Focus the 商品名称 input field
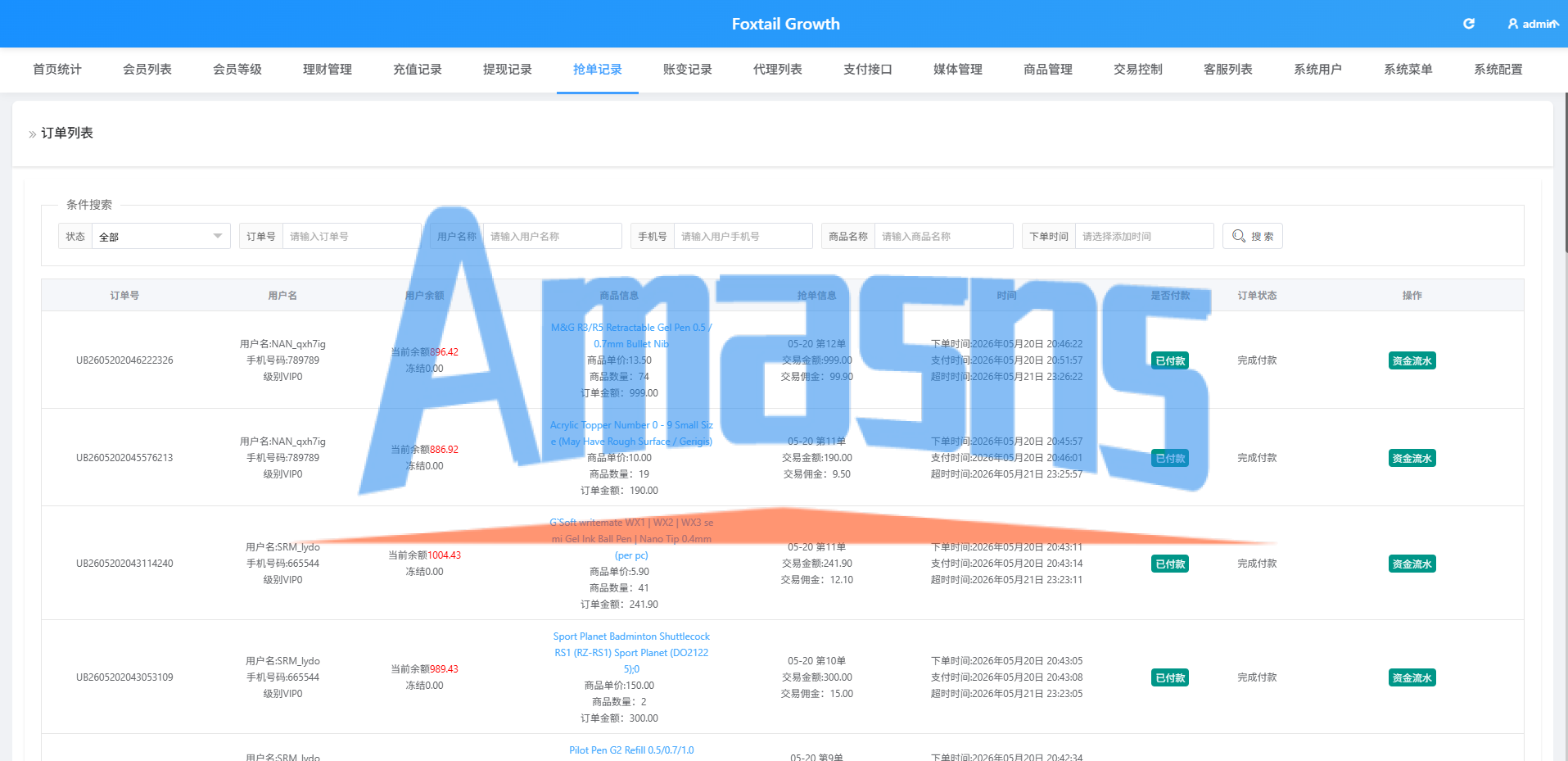This screenshot has width=1568, height=761. point(943,236)
